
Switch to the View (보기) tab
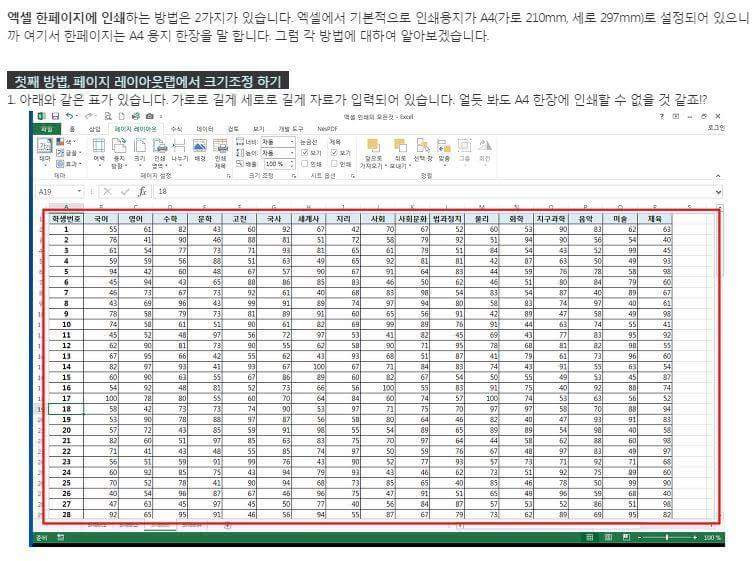click(x=259, y=129)
